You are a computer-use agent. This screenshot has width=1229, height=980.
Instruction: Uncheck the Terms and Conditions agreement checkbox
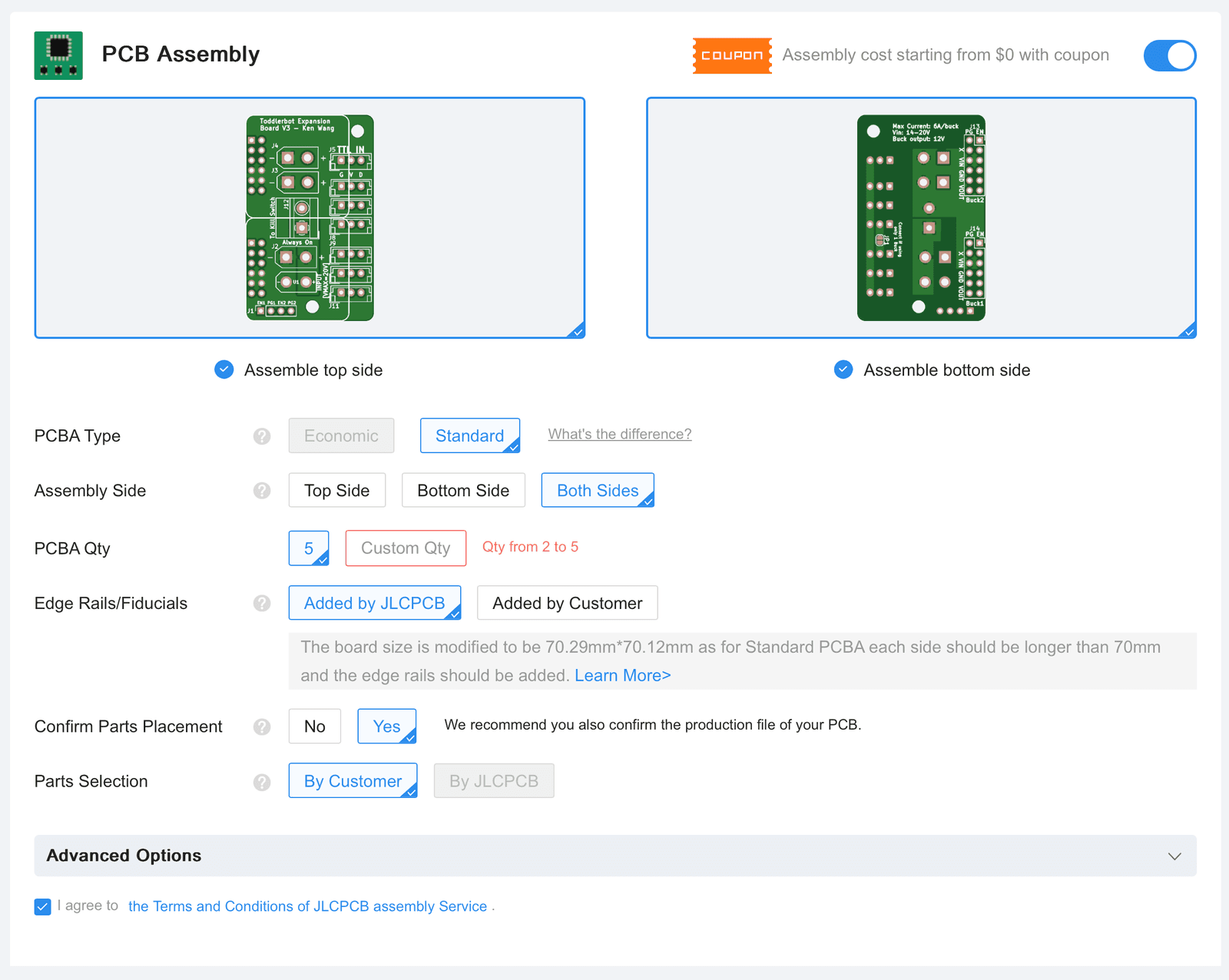43,906
